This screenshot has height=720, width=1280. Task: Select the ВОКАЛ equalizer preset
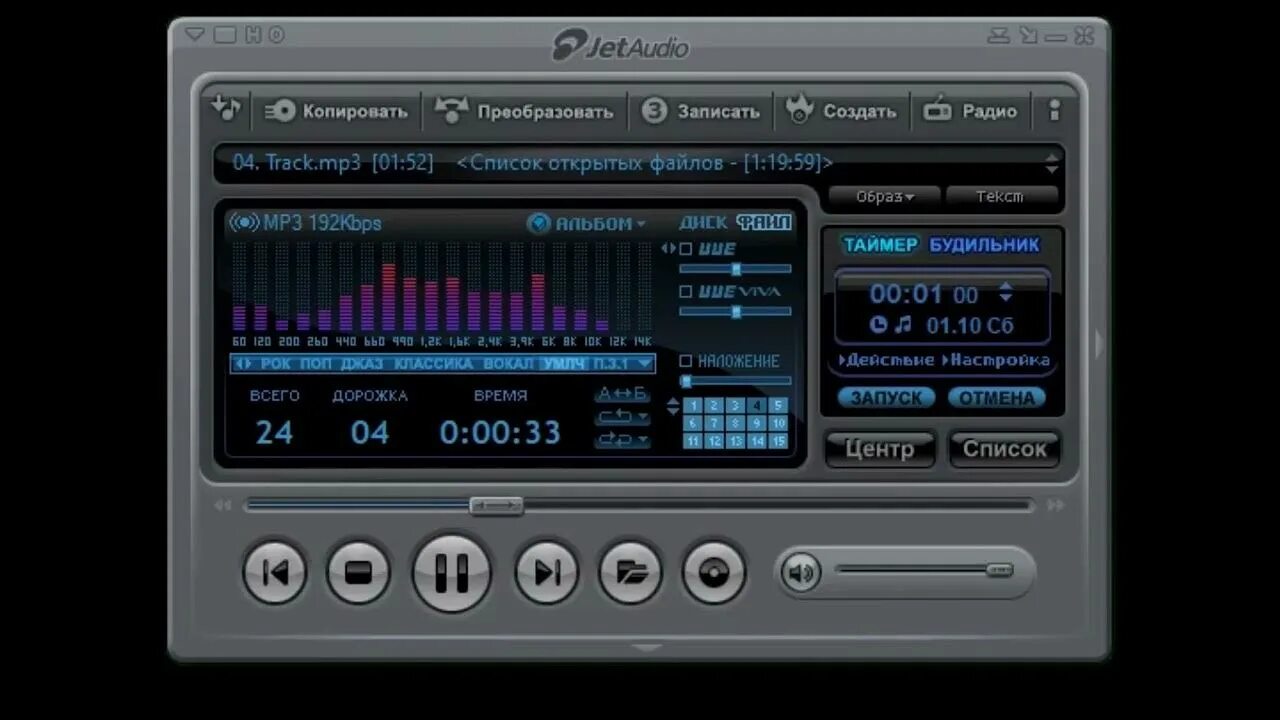(x=509, y=364)
